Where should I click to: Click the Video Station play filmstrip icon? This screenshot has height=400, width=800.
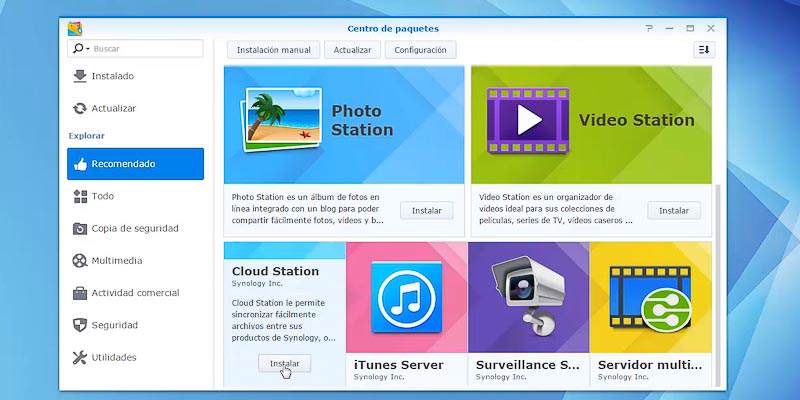tap(528, 121)
